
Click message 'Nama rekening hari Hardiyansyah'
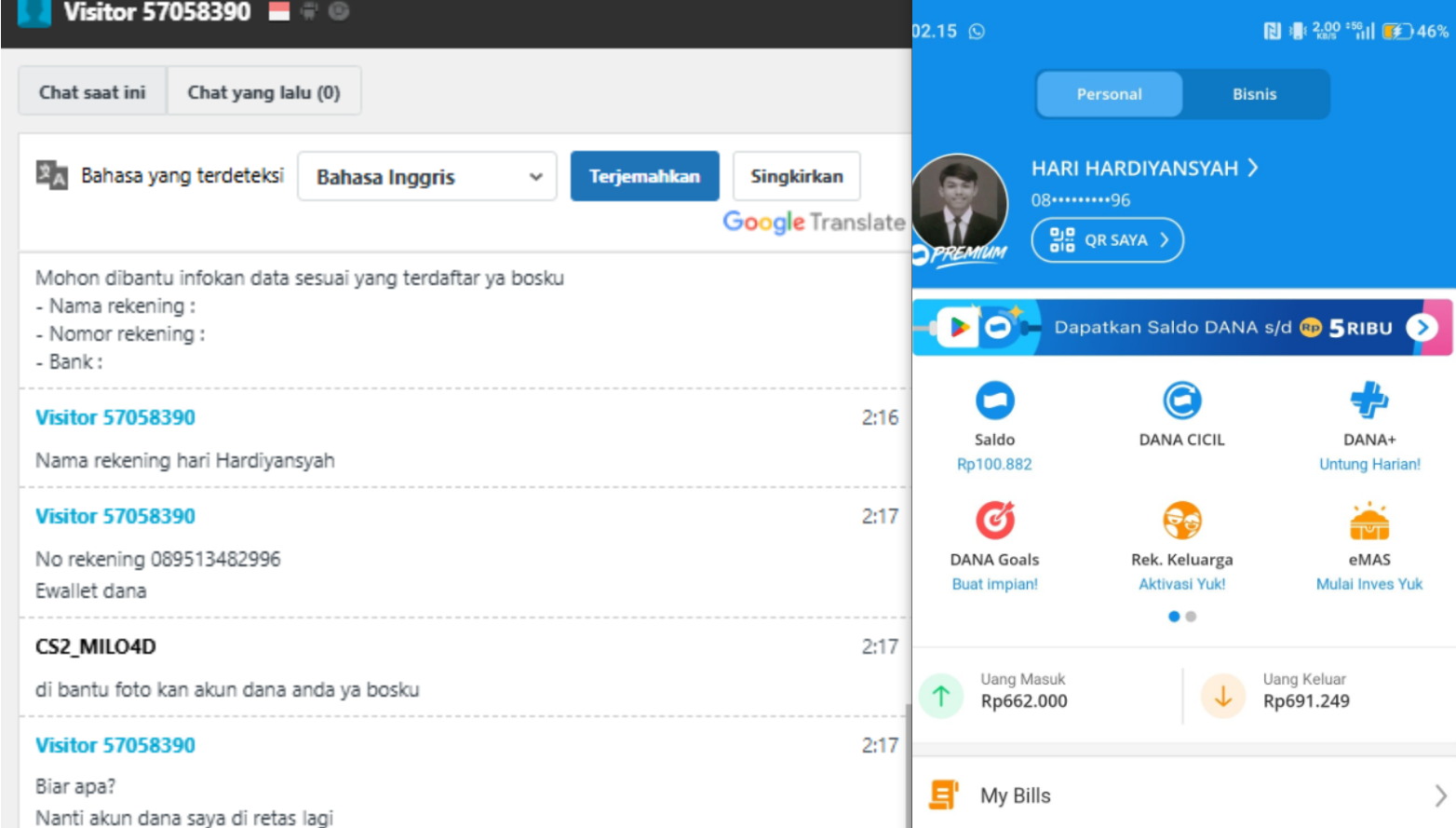coord(185,460)
